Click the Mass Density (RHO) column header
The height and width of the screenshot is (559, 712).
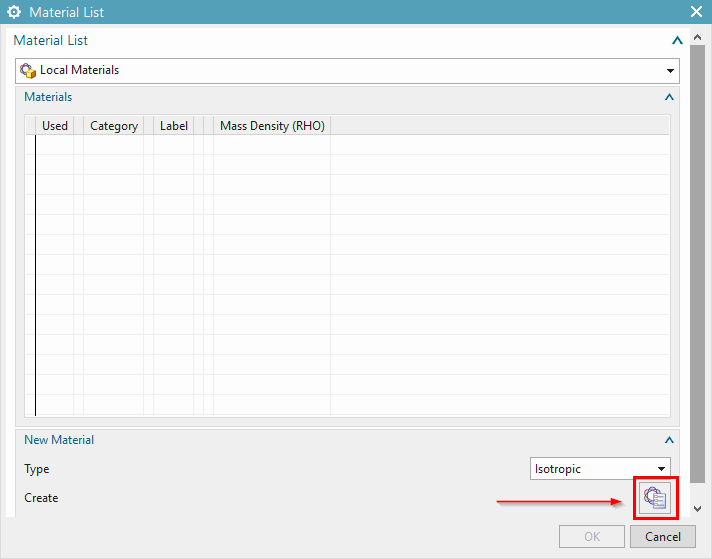[272, 126]
